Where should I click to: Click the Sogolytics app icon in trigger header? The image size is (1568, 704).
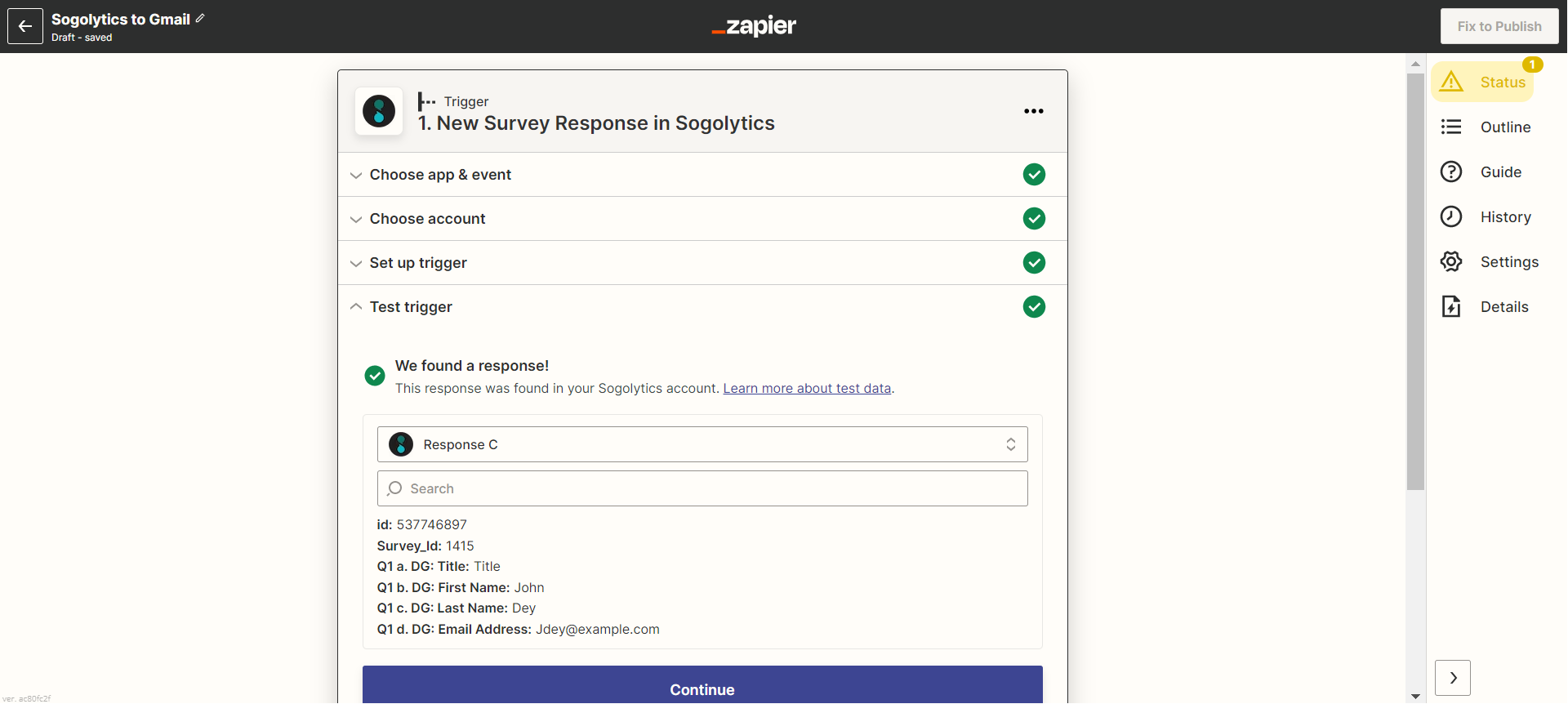pos(379,111)
